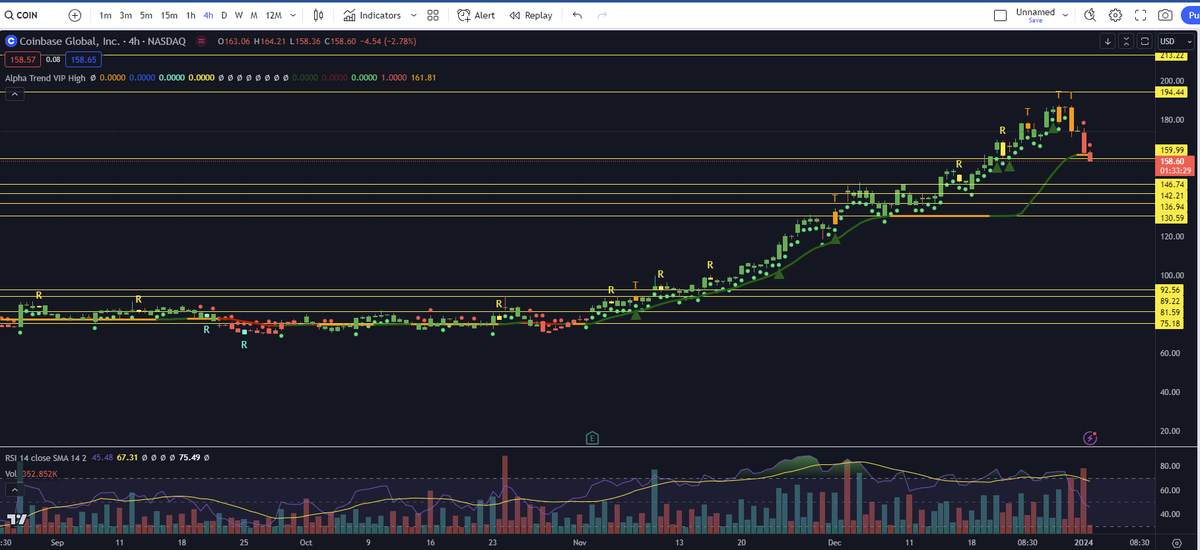Open indicator templates grid icon
Screen dimensions: 1200x550
point(433,15)
